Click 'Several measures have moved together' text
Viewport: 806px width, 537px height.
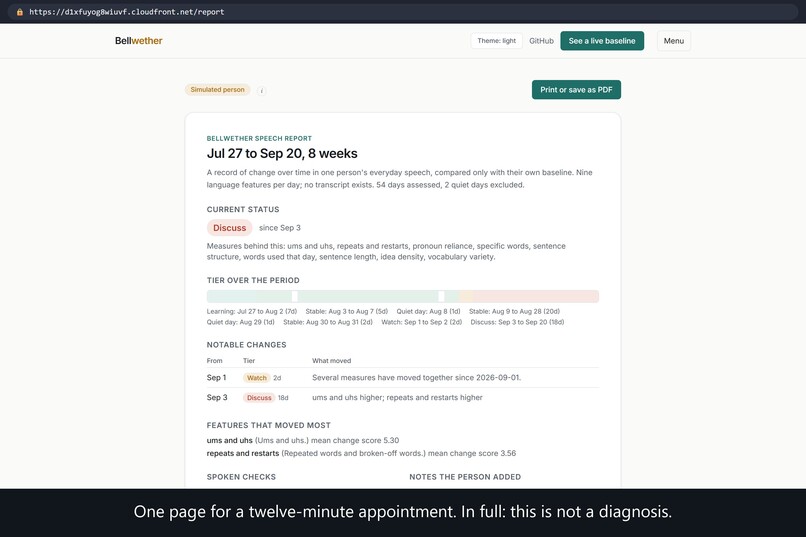click(x=416, y=377)
